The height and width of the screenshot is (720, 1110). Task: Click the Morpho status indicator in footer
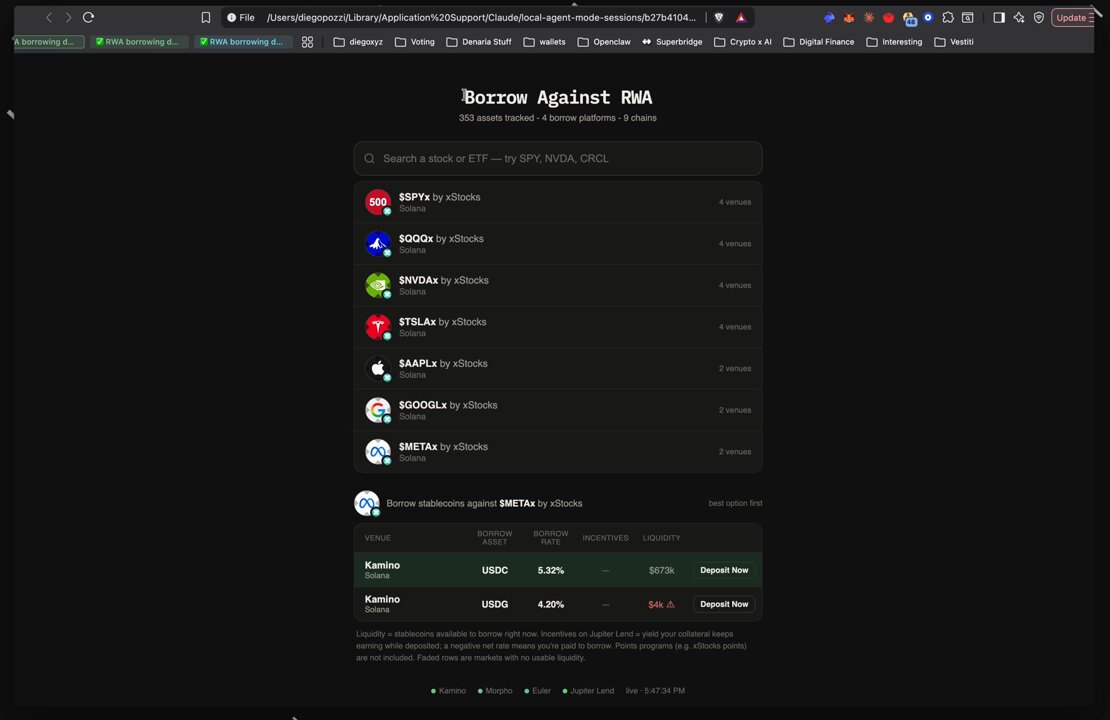[495, 691]
